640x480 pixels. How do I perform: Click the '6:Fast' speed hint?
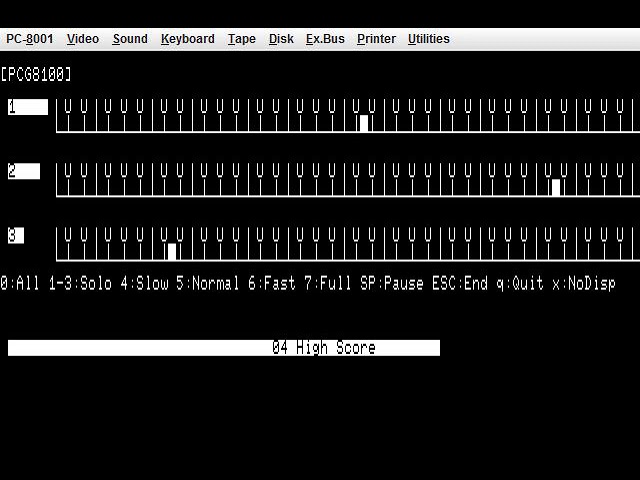click(x=272, y=283)
